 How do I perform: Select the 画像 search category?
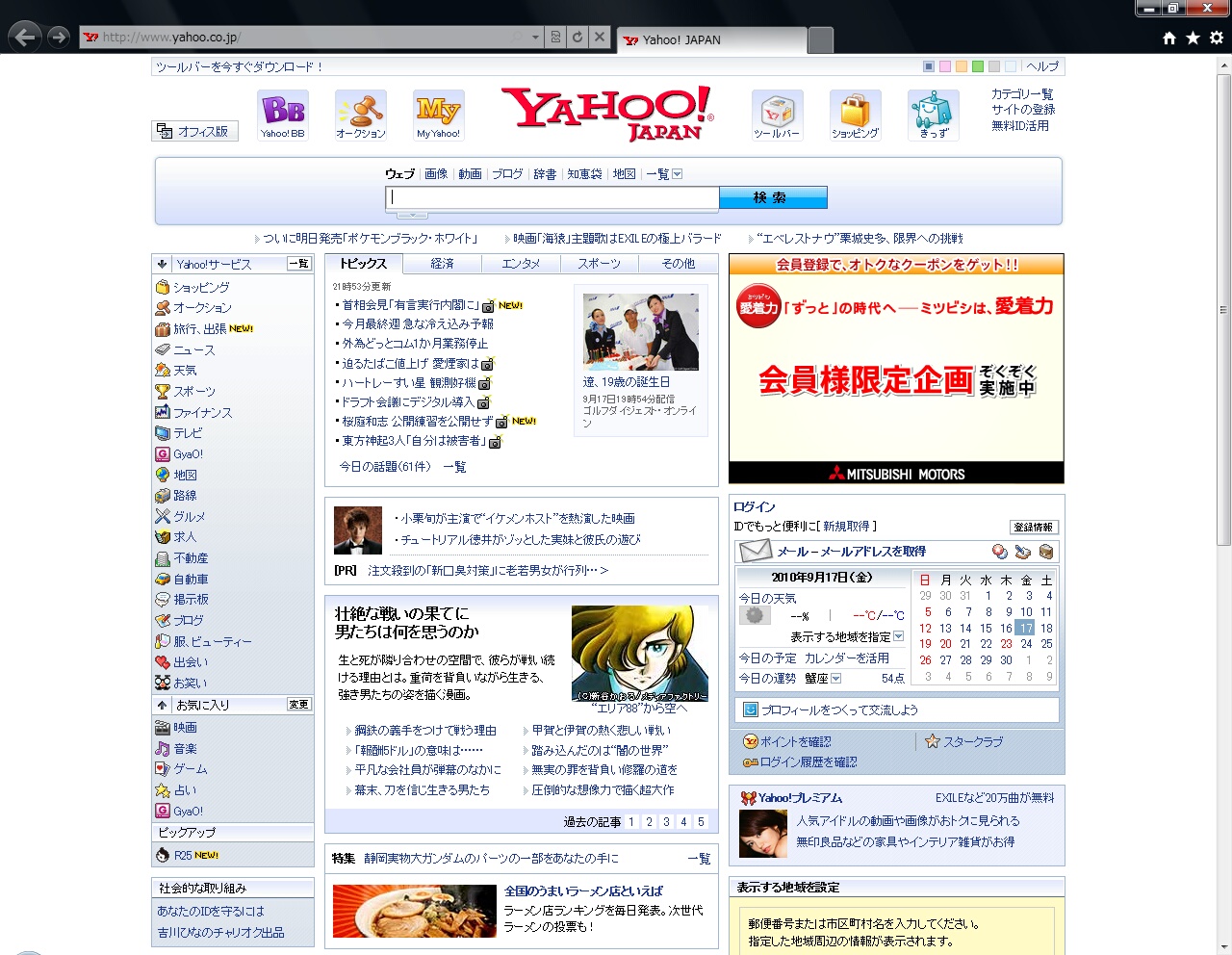(x=436, y=174)
